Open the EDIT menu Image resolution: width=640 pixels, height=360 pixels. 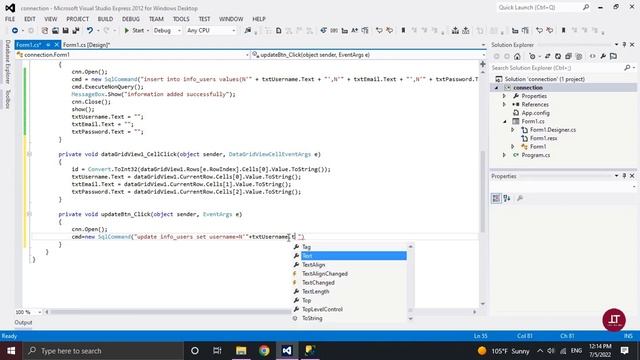pyautogui.click(x=30, y=19)
